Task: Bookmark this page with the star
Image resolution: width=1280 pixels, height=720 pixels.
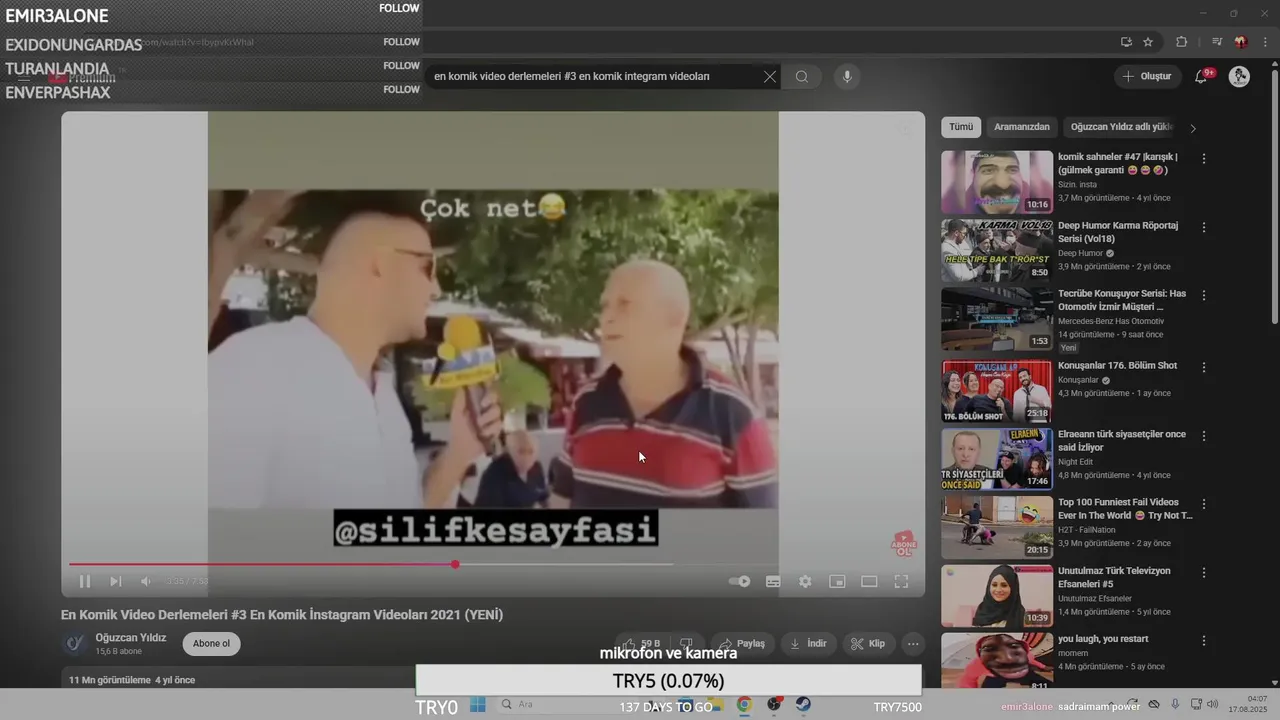Action: 1148,42
